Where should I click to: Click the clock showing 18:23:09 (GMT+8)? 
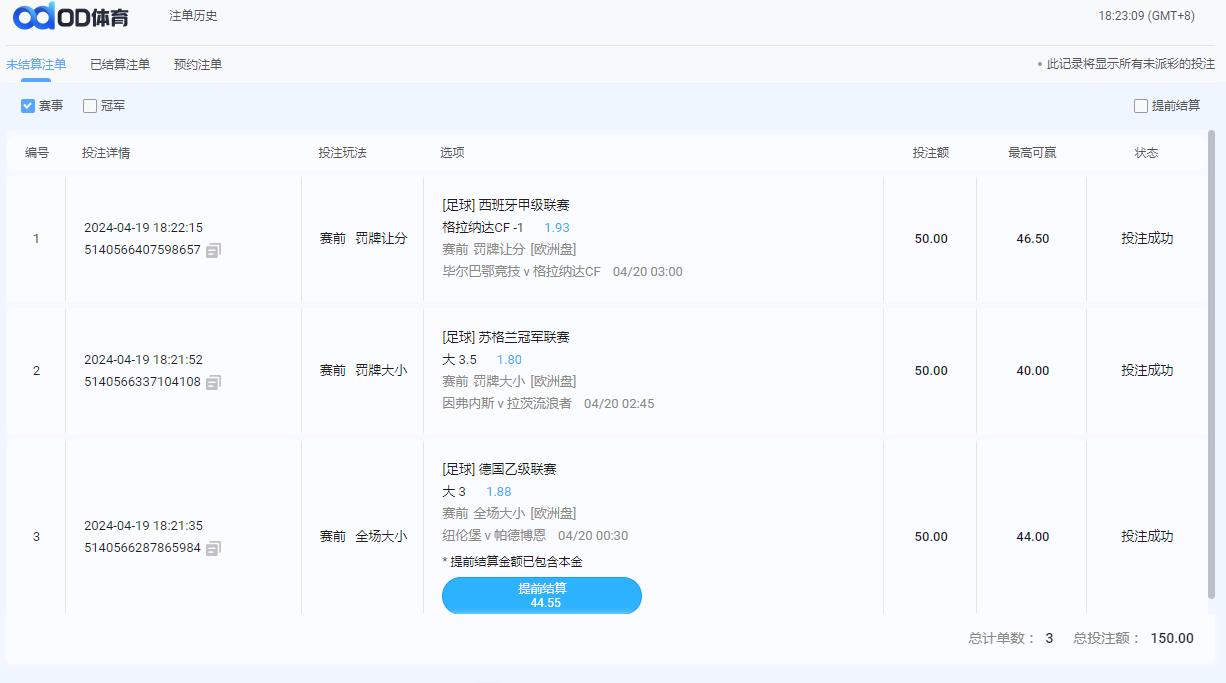(1146, 16)
